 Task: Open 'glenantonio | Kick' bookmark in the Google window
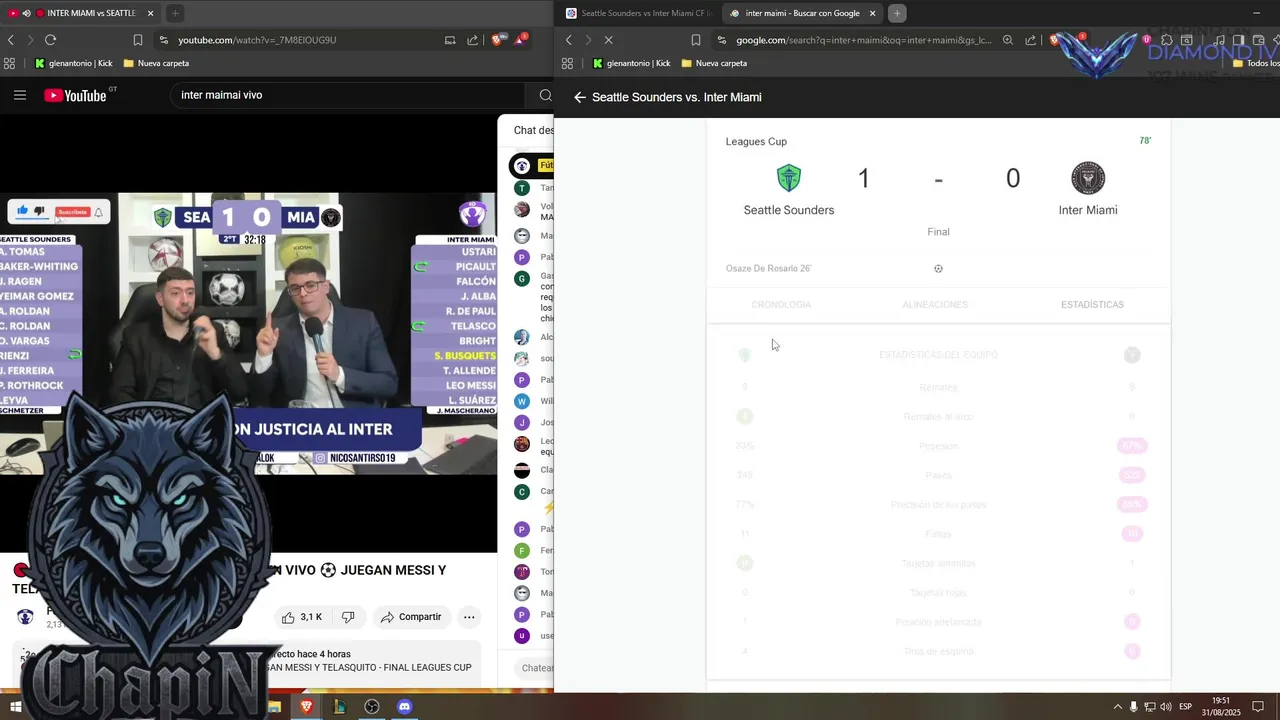631,63
